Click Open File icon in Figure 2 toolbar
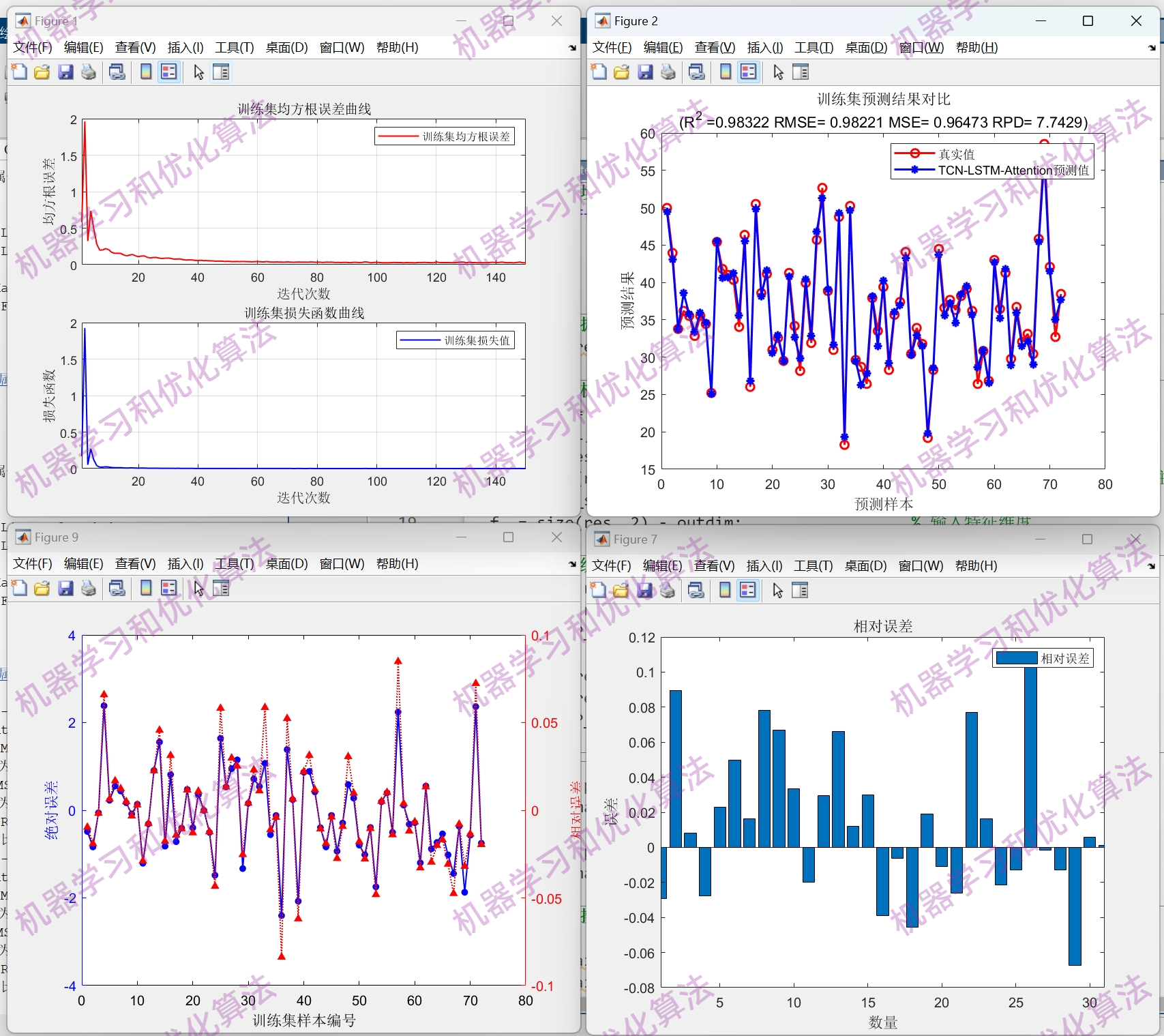Viewport: 1164px width, 1036px height. point(622,72)
